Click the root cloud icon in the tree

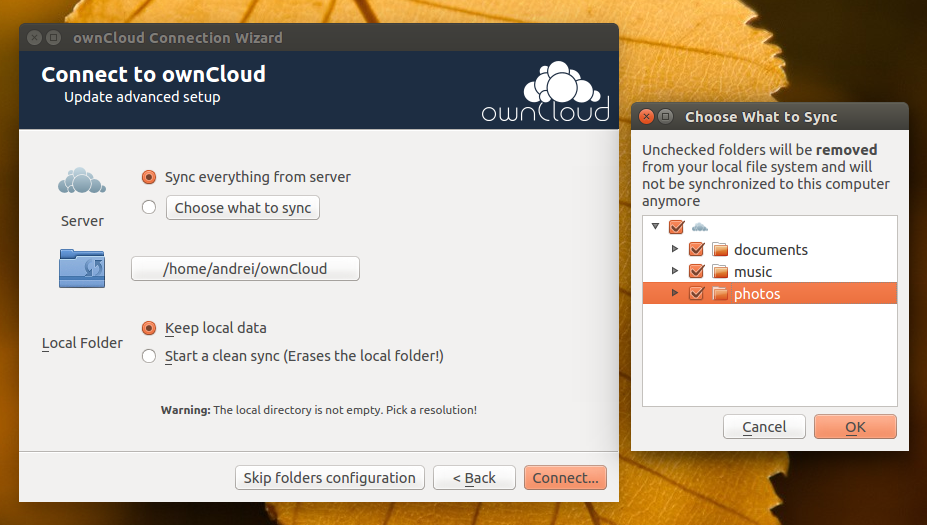coord(700,227)
